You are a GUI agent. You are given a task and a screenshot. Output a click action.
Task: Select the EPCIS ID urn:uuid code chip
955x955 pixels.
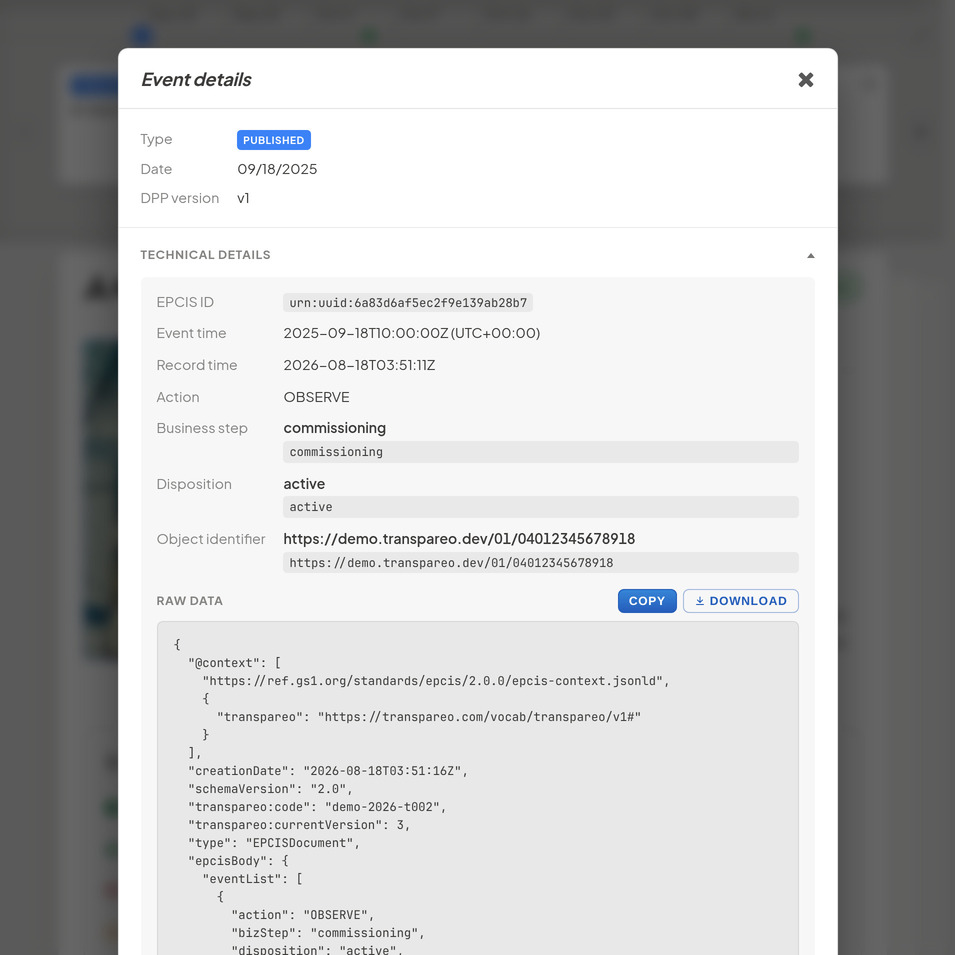[x=407, y=303]
